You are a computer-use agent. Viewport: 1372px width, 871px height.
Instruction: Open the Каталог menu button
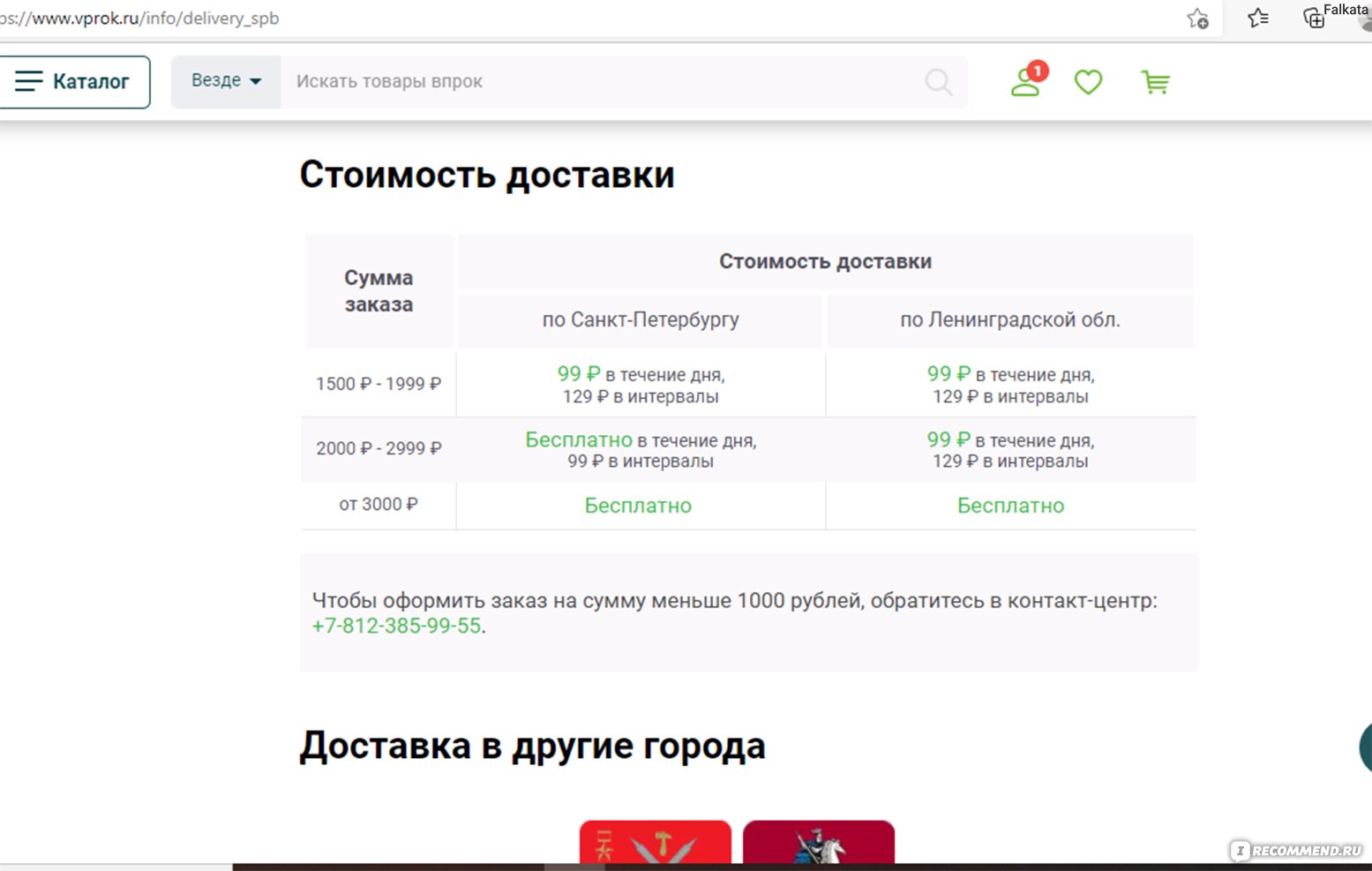74,82
